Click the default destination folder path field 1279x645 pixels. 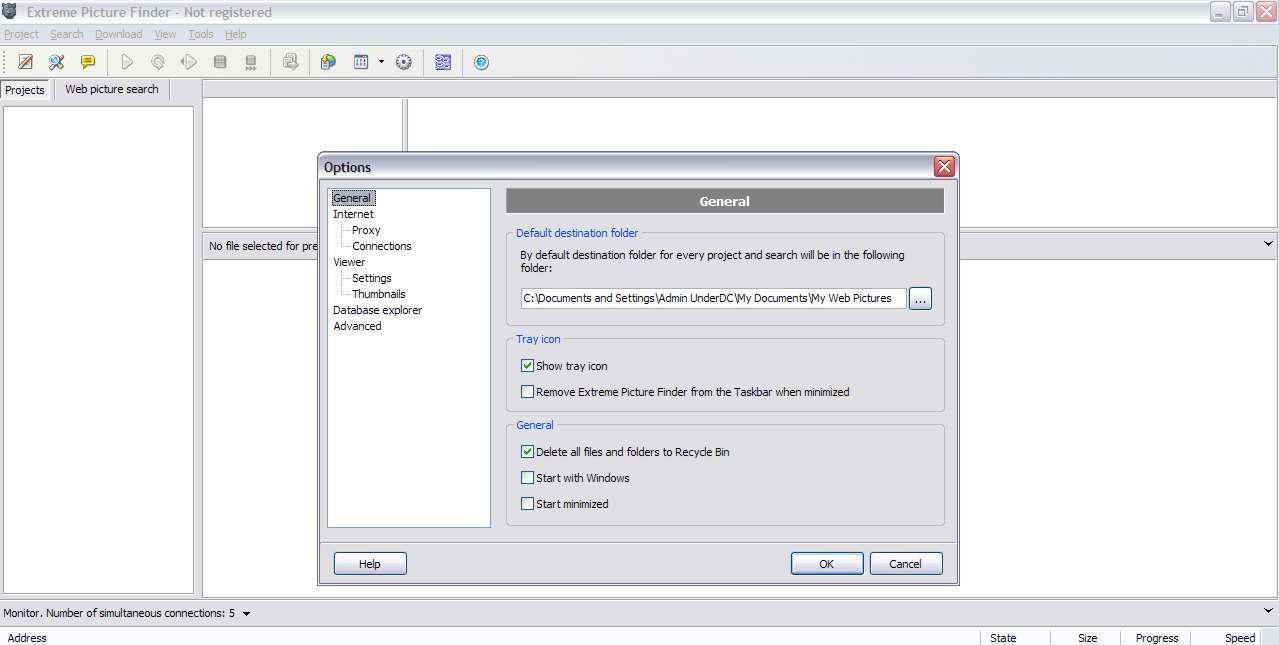pos(713,298)
